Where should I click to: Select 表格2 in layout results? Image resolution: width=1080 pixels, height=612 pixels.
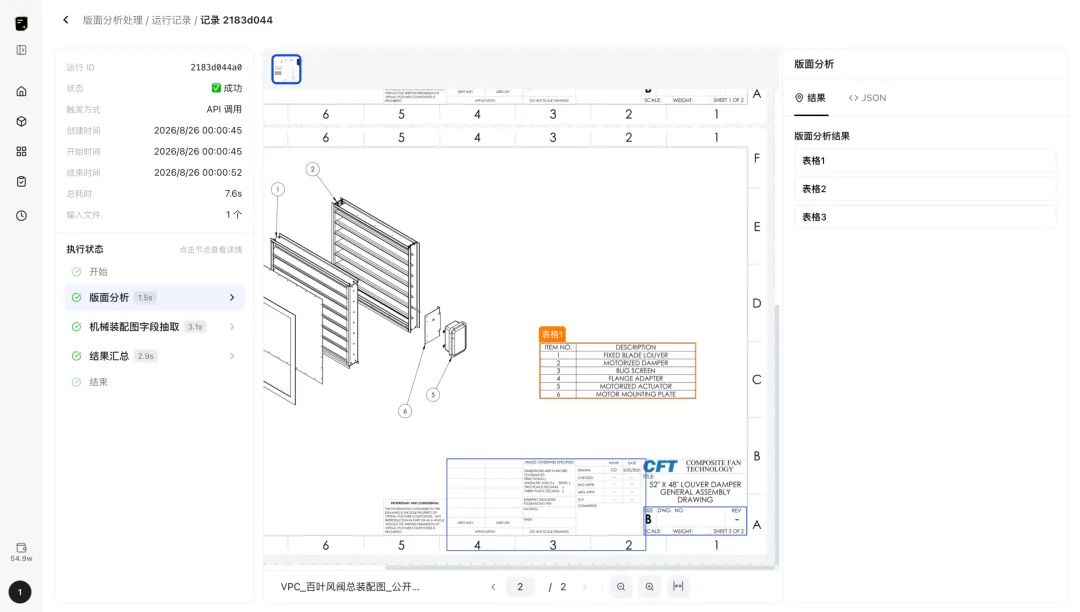tap(925, 189)
